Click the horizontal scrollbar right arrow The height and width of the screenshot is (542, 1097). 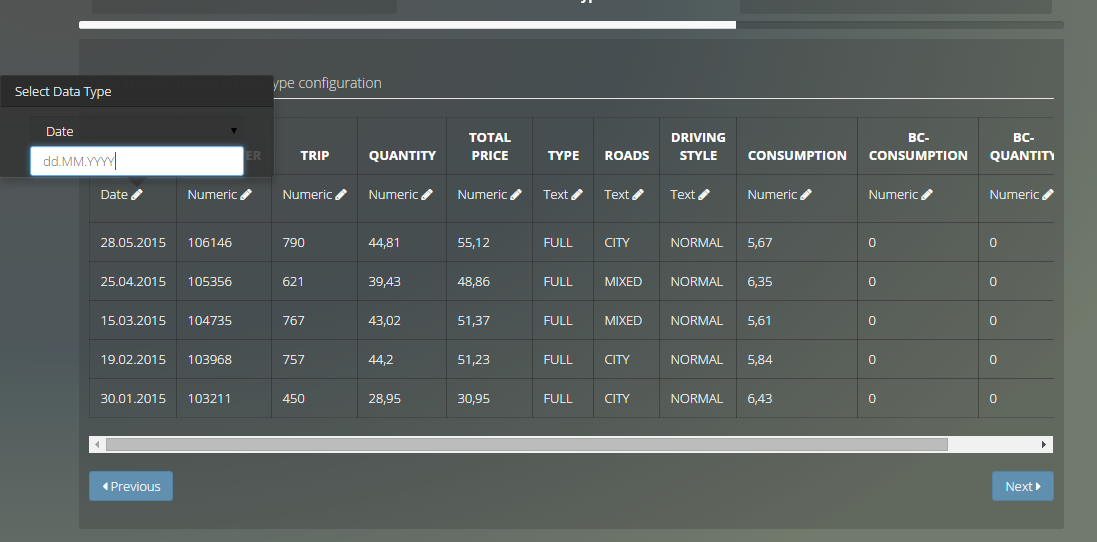(x=1044, y=444)
